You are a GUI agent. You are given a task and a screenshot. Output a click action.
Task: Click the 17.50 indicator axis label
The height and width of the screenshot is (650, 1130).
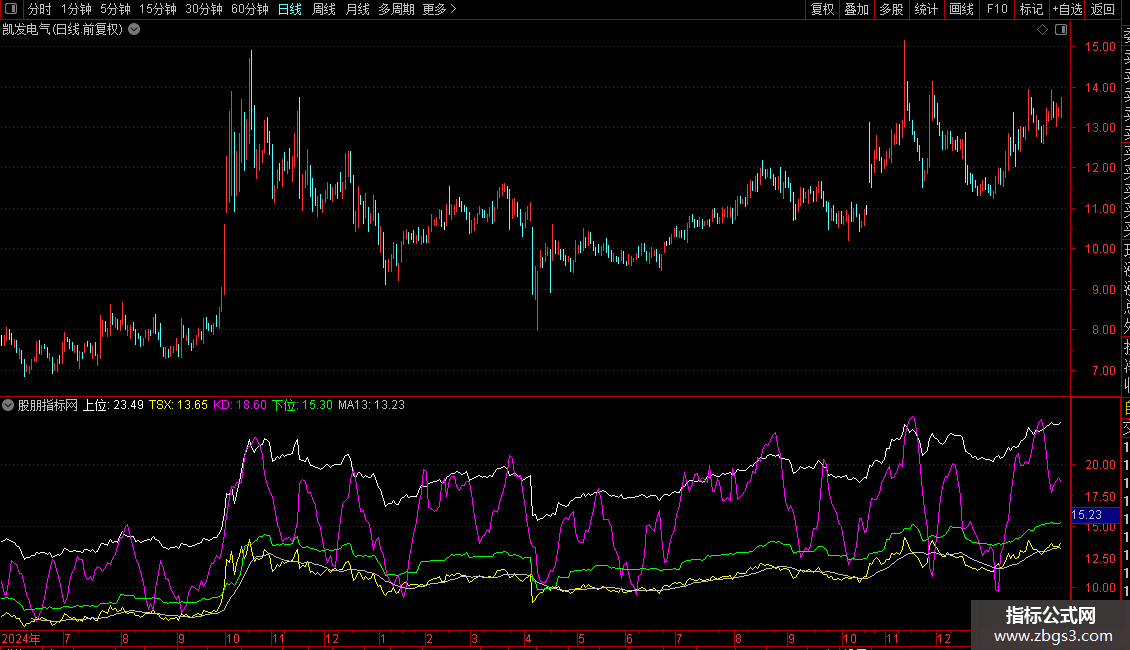click(1100, 497)
